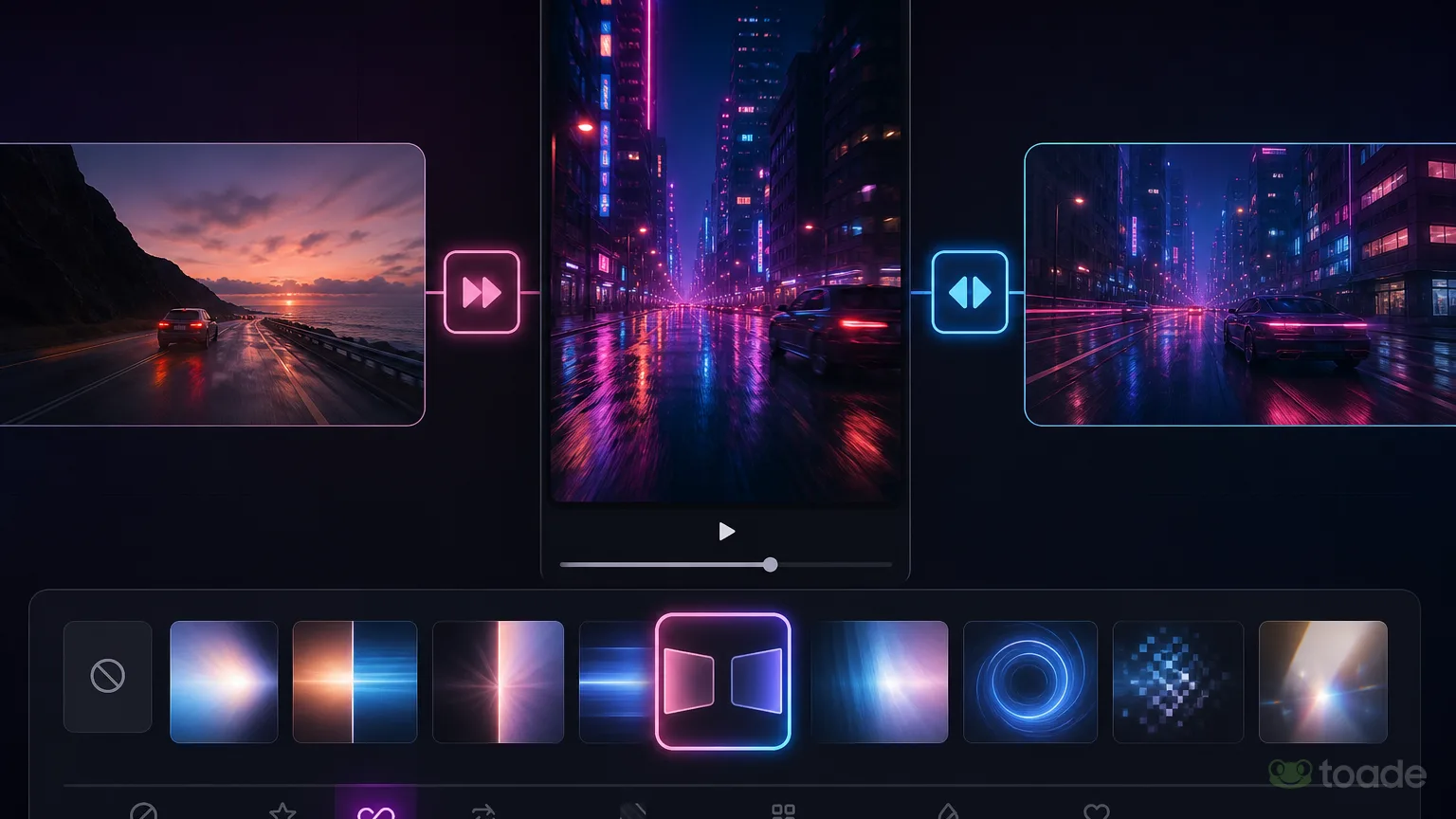
Task: Select the sunset coastal road clip
Action: 212,284
